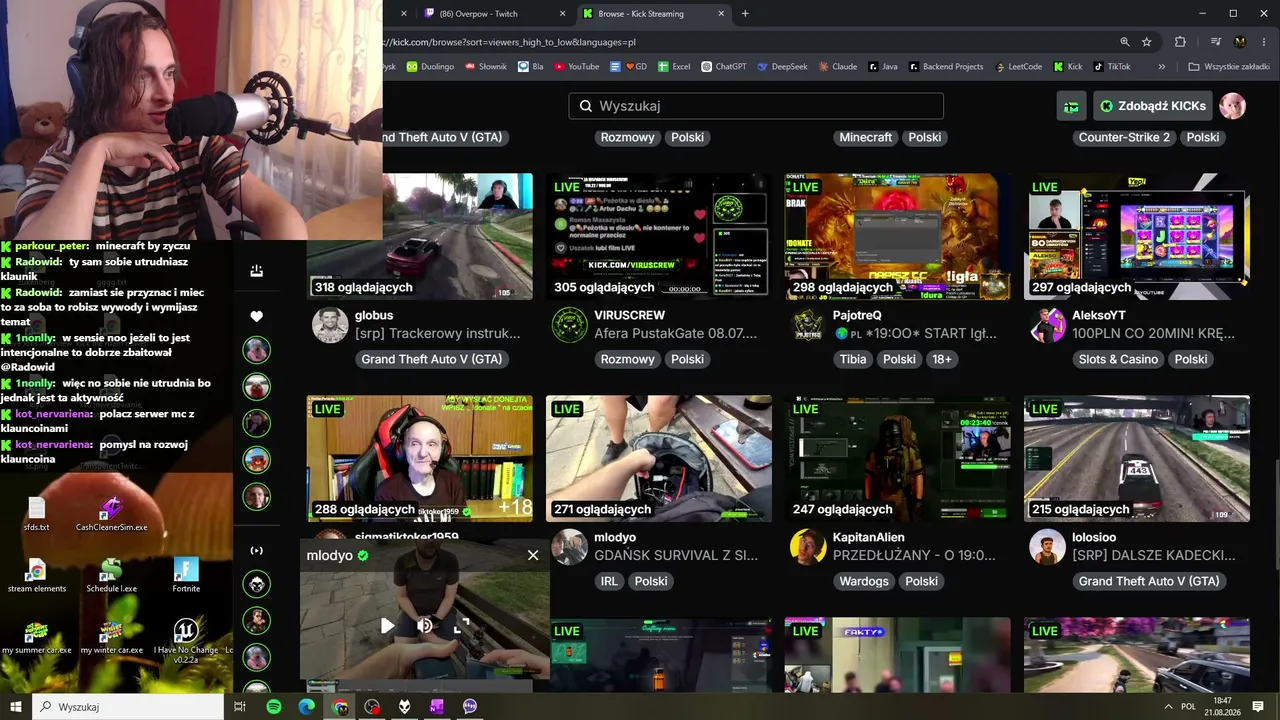Mute the mlodyo mini player

click(x=424, y=626)
